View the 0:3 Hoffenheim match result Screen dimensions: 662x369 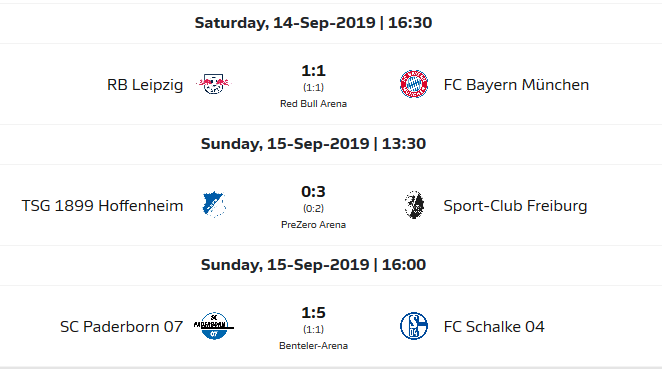pyautogui.click(x=313, y=192)
